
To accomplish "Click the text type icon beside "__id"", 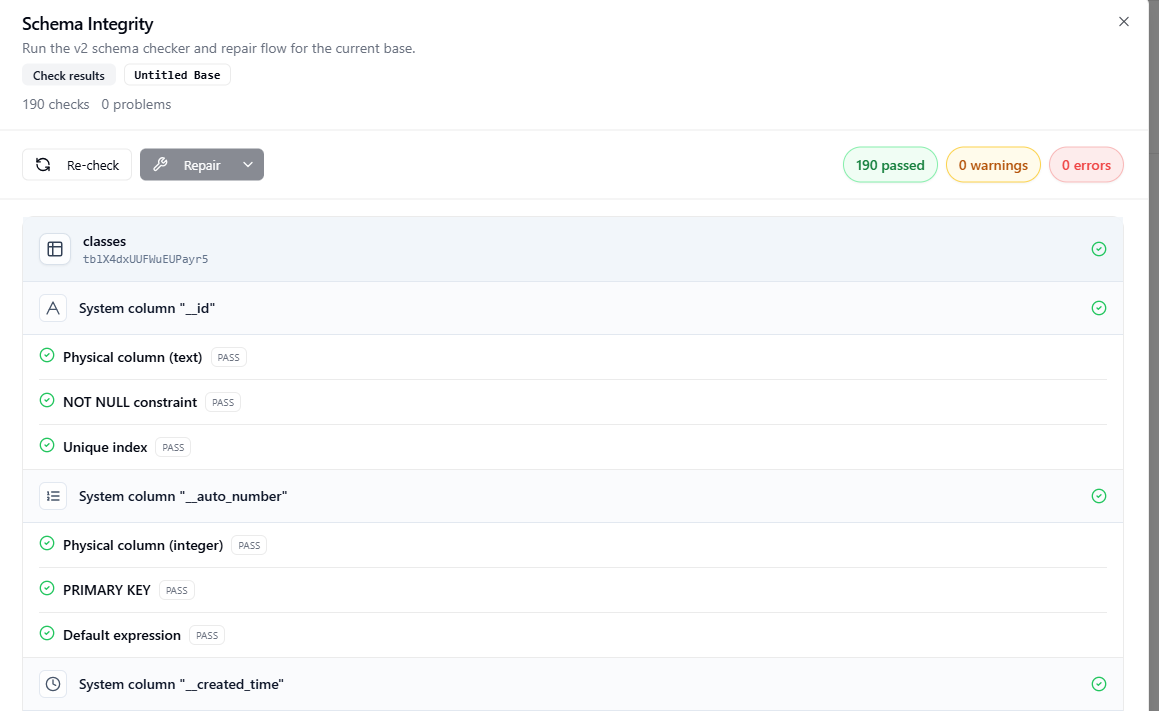I will point(53,308).
